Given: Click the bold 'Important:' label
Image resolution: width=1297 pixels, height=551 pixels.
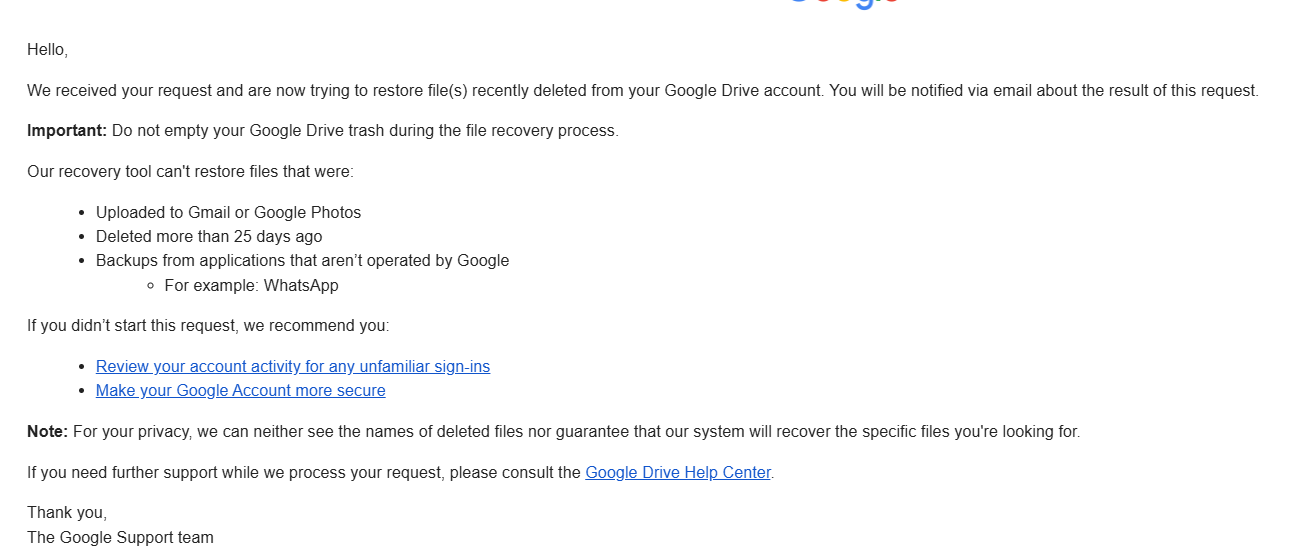Looking at the screenshot, I should click(67, 130).
